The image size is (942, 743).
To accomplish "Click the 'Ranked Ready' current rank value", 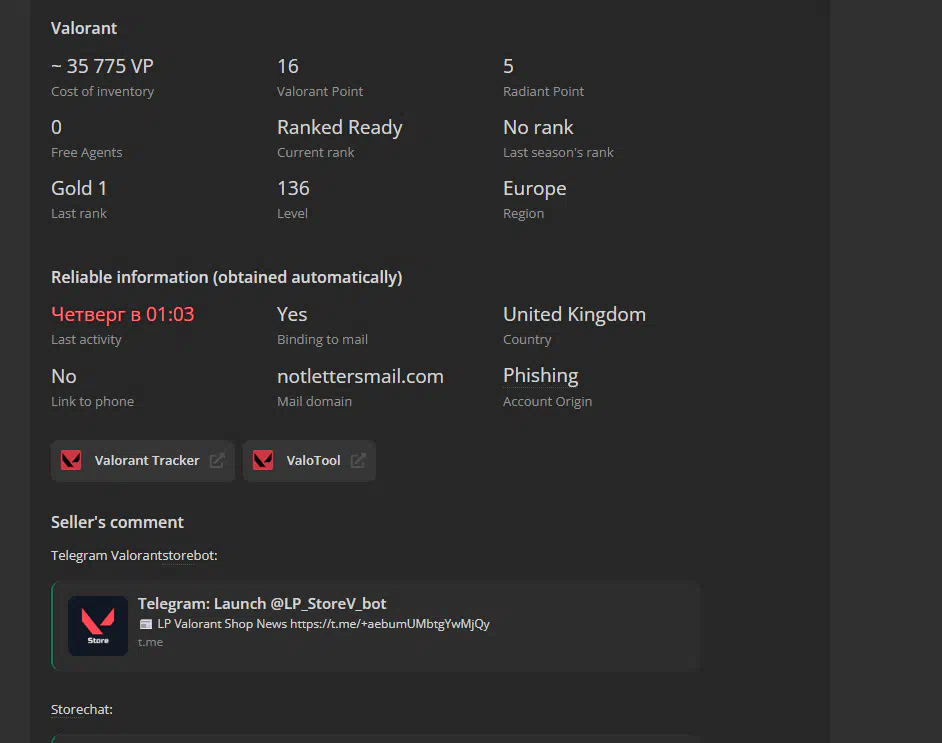I will click(x=339, y=127).
